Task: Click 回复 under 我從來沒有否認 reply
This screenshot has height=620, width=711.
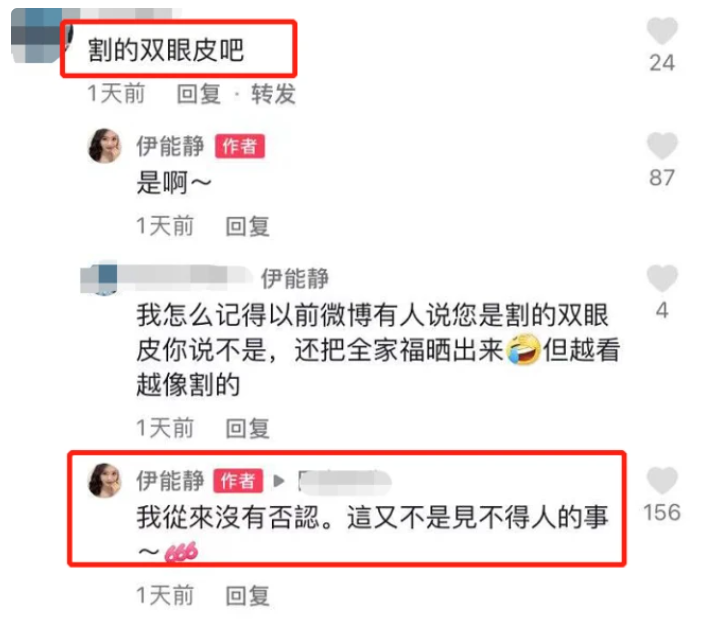Action: [248, 596]
